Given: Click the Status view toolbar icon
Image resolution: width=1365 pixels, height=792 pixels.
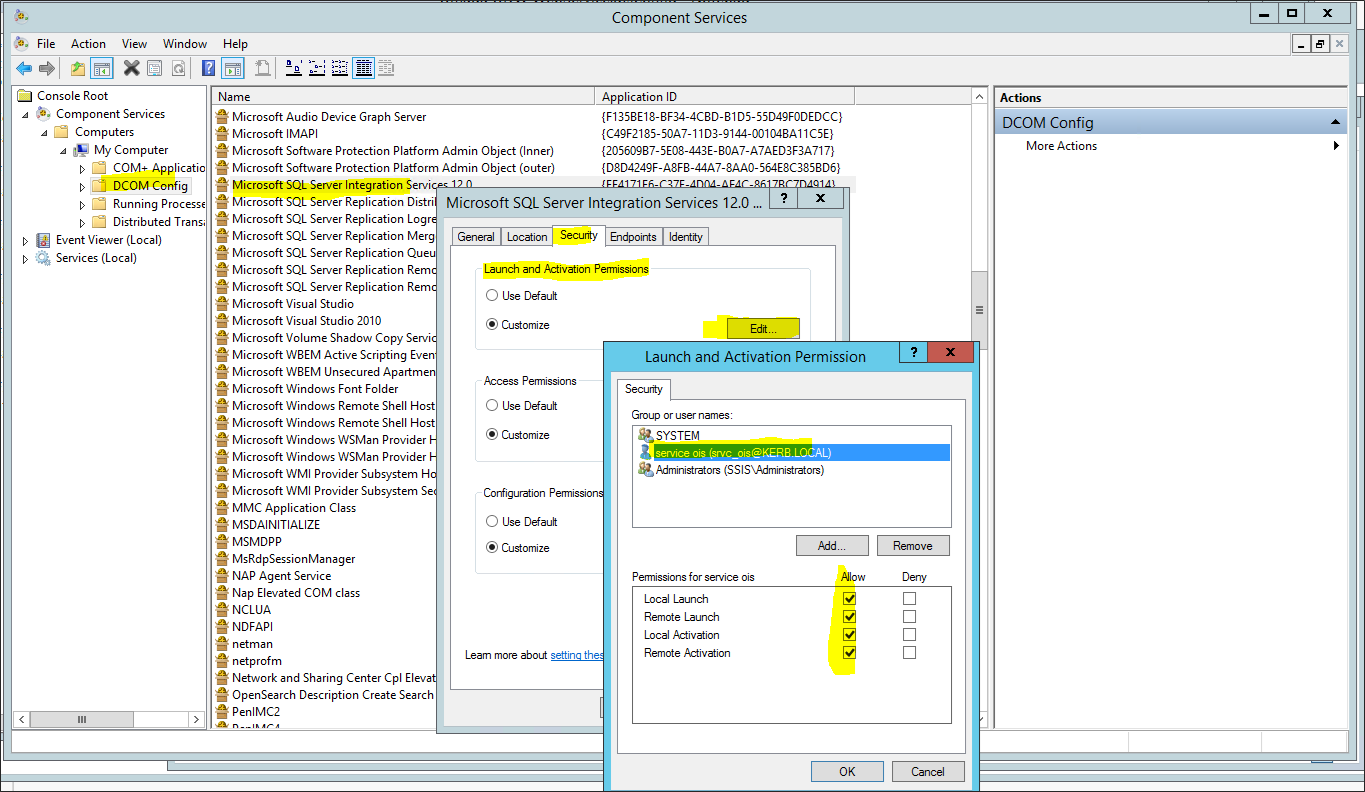Looking at the screenshot, I should click(386, 68).
